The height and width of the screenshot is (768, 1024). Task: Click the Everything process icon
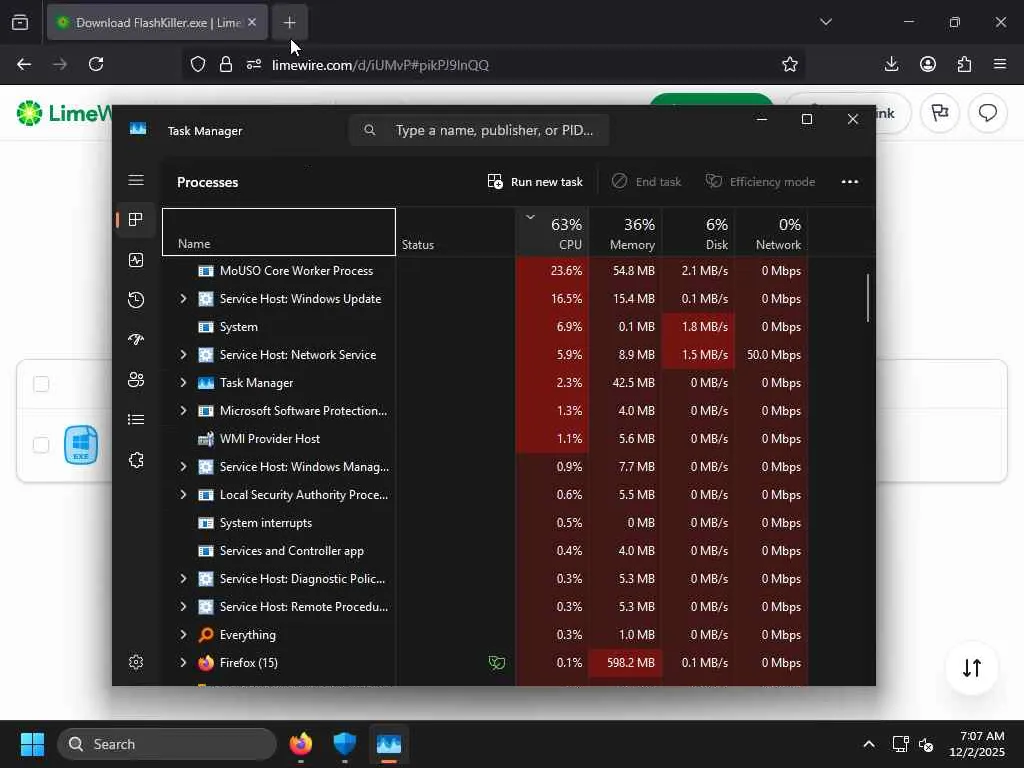click(206, 635)
